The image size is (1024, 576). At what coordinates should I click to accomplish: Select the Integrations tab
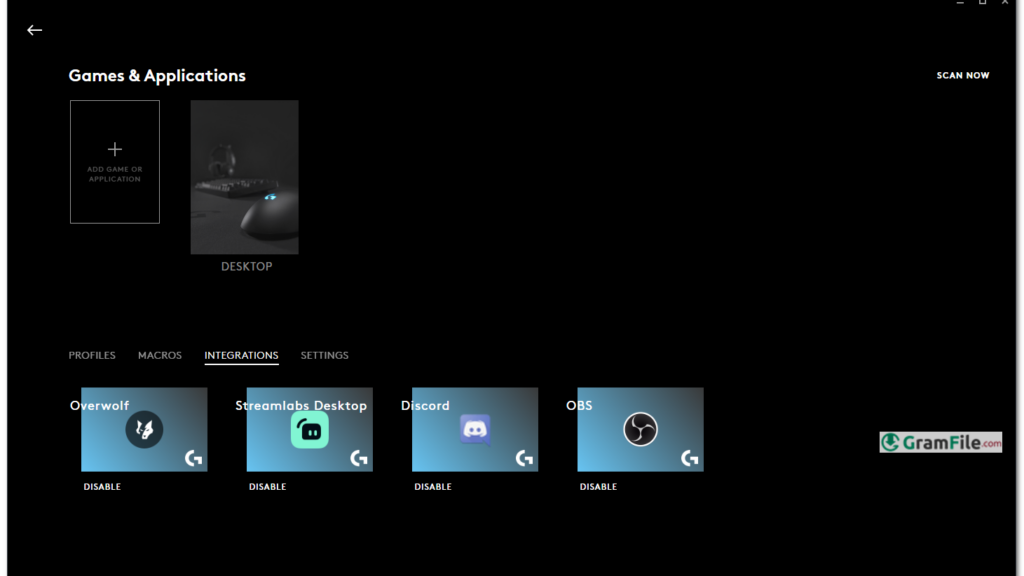pyautogui.click(x=241, y=355)
